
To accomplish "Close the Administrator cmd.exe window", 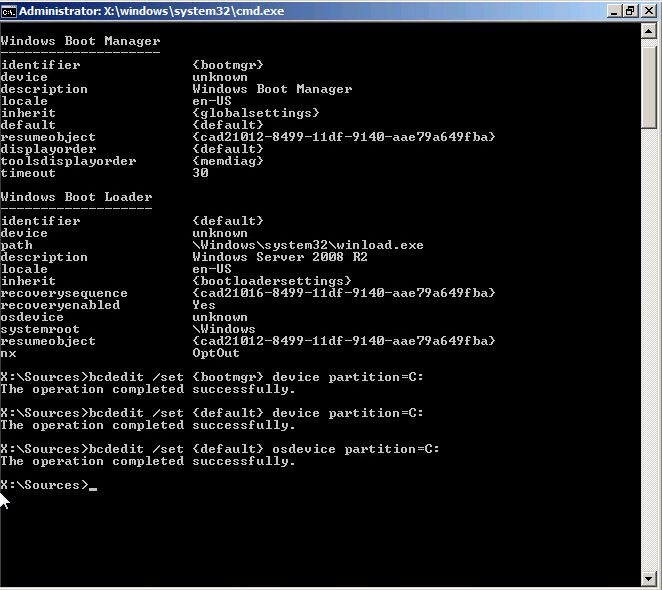I will (x=648, y=11).
